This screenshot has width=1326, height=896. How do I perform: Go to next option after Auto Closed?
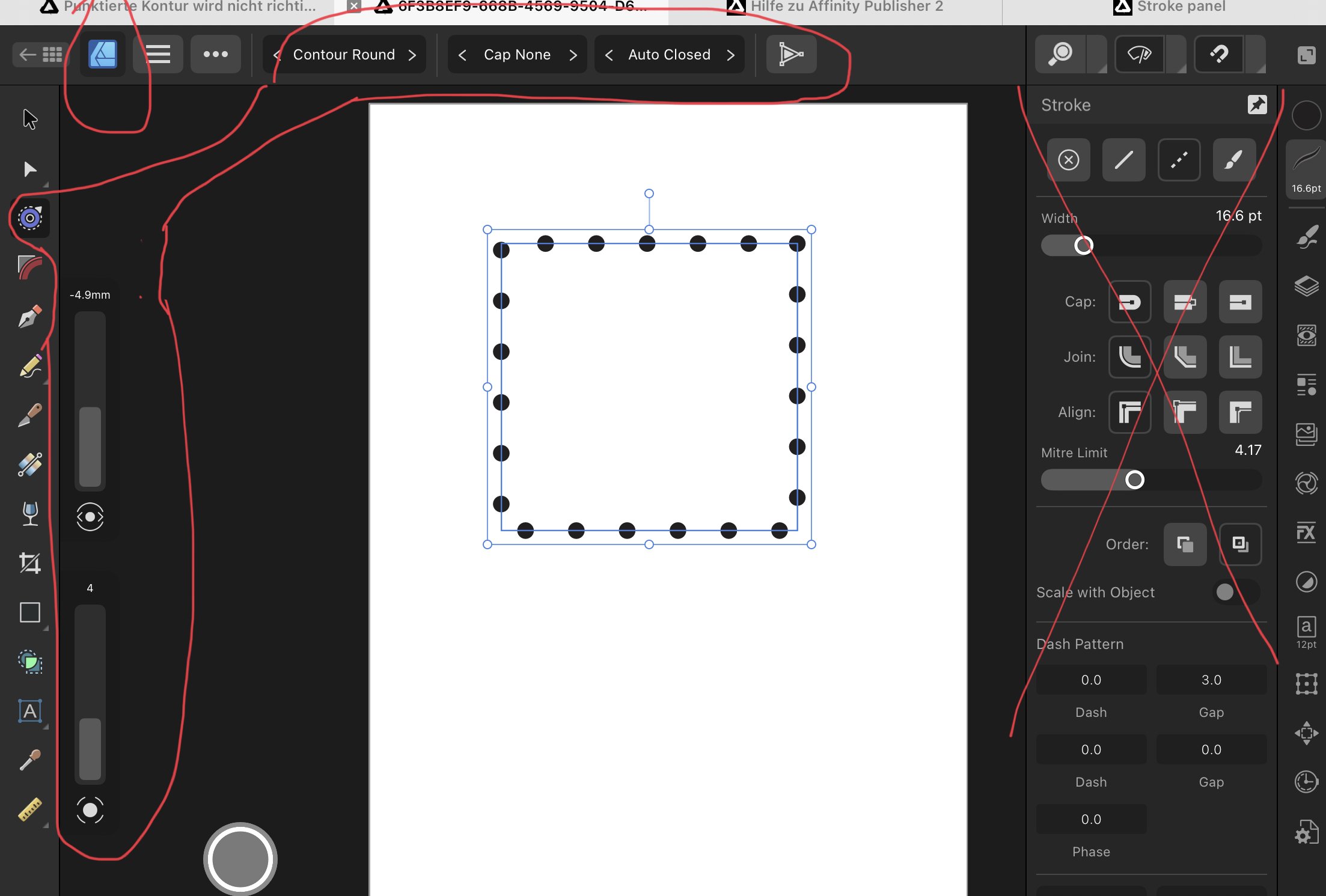731,55
